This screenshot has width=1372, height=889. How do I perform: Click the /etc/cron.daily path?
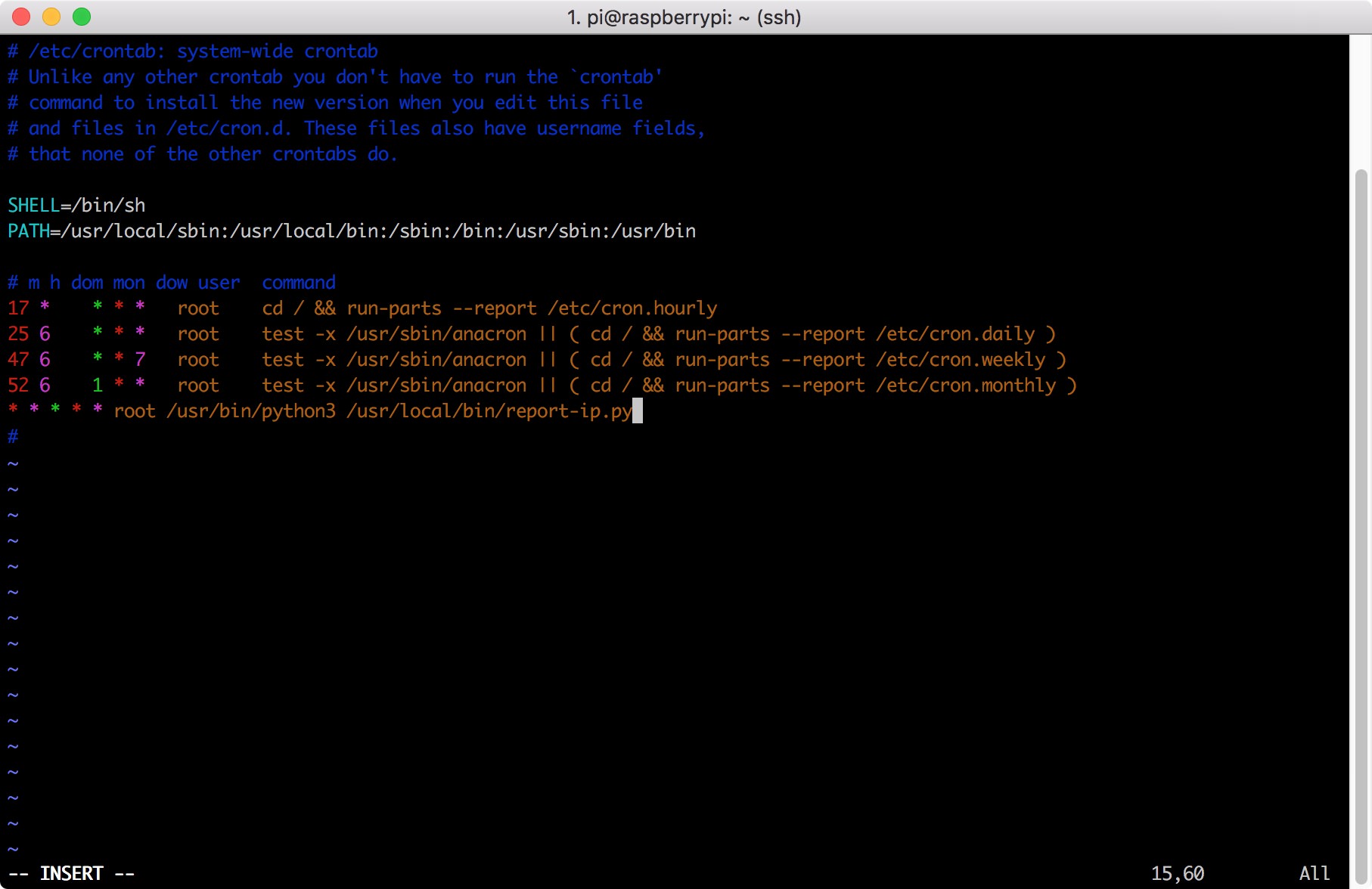955,334
